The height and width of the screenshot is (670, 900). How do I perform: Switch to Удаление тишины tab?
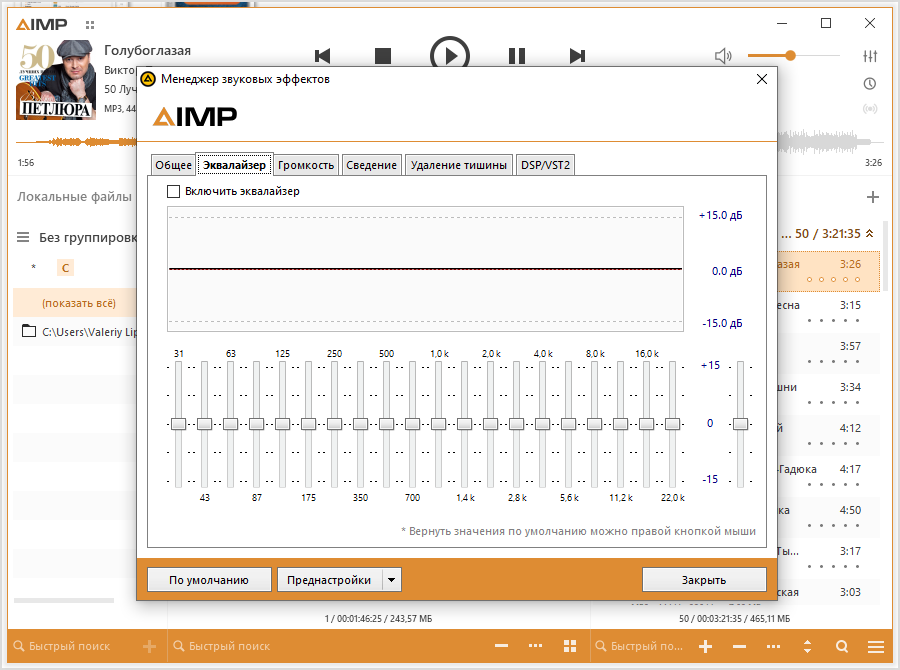point(459,165)
